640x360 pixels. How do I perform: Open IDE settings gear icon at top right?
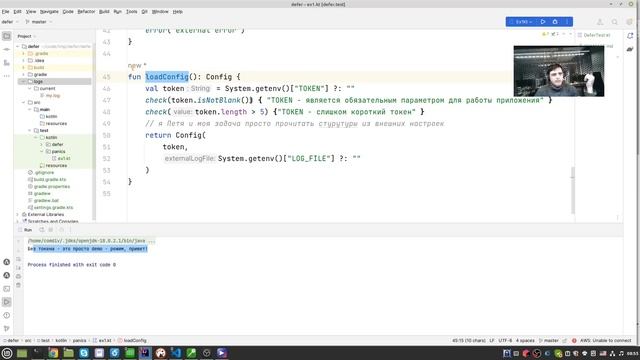click(x=629, y=22)
